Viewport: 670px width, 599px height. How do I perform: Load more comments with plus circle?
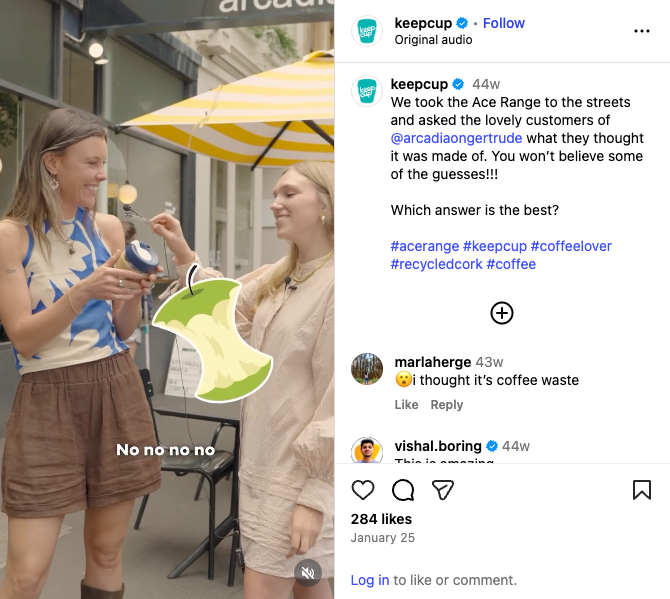[502, 313]
